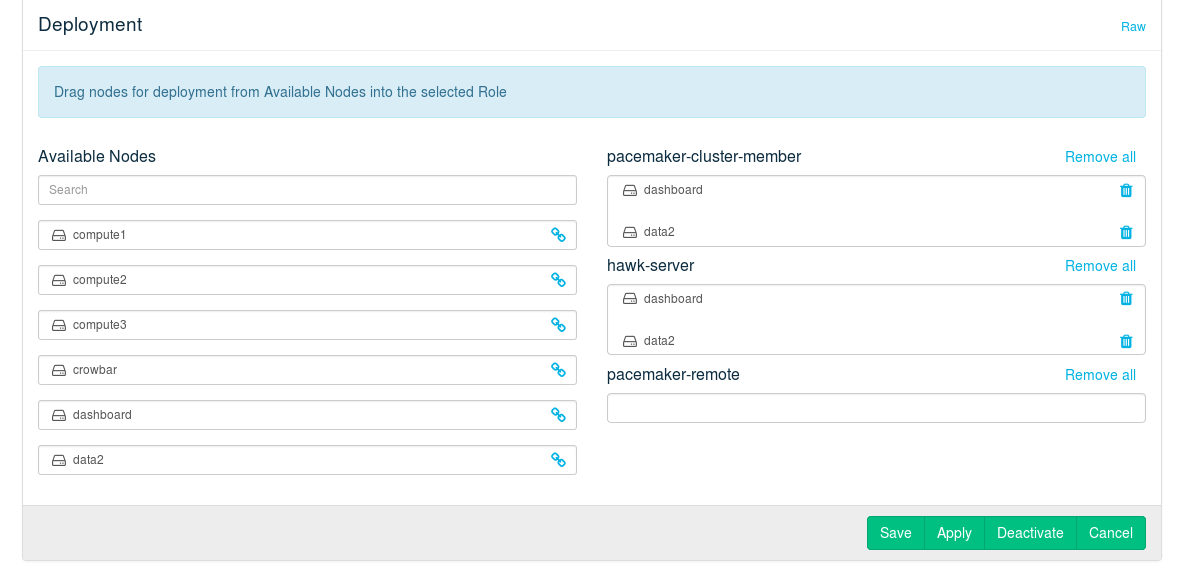Remove data2 from hawk-server using trash icon
This screenshot has width=1183, height=581.
[x=1126, y=341]
